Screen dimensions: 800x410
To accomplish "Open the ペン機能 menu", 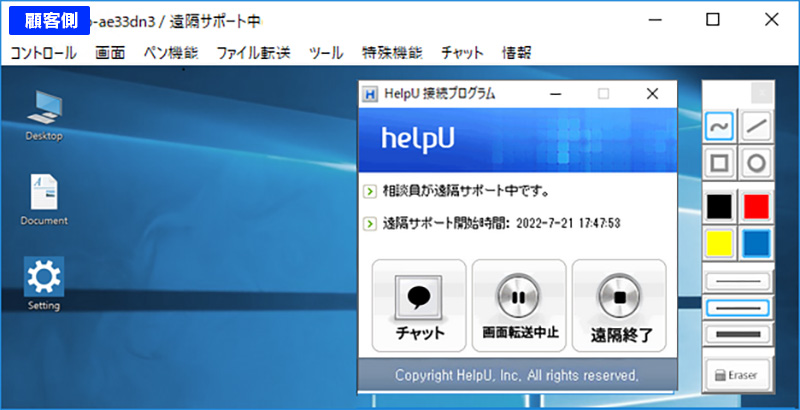I will pos(171,53).
